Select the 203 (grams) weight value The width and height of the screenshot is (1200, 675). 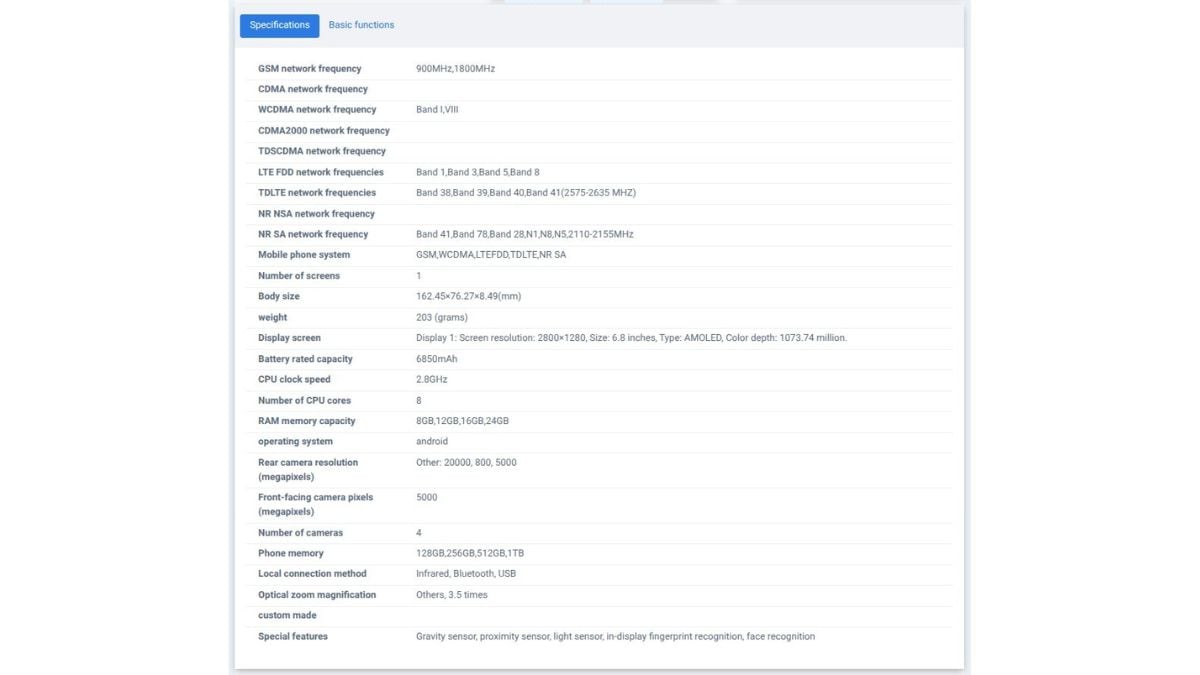pyautogui.click(x=441, y=318)
